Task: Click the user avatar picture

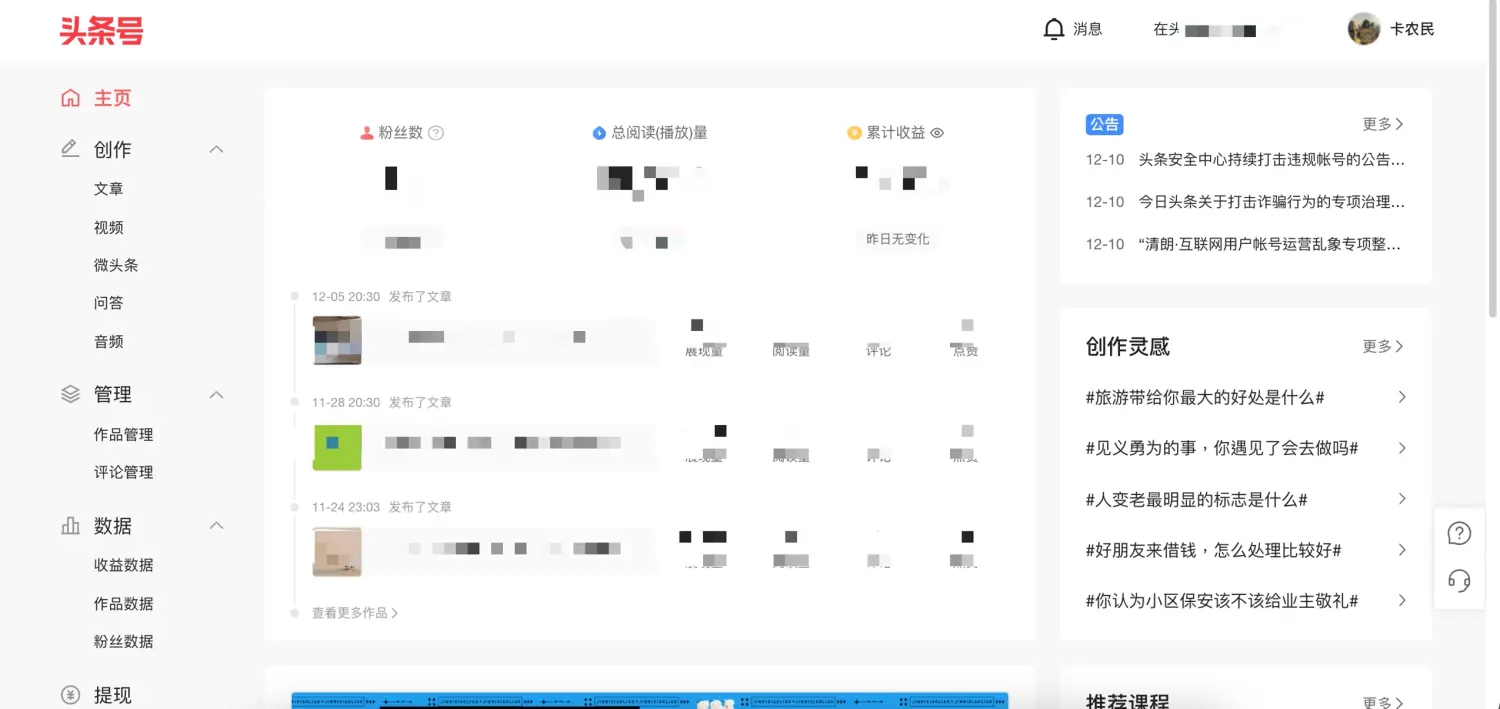Action: tap(1363, 29)
